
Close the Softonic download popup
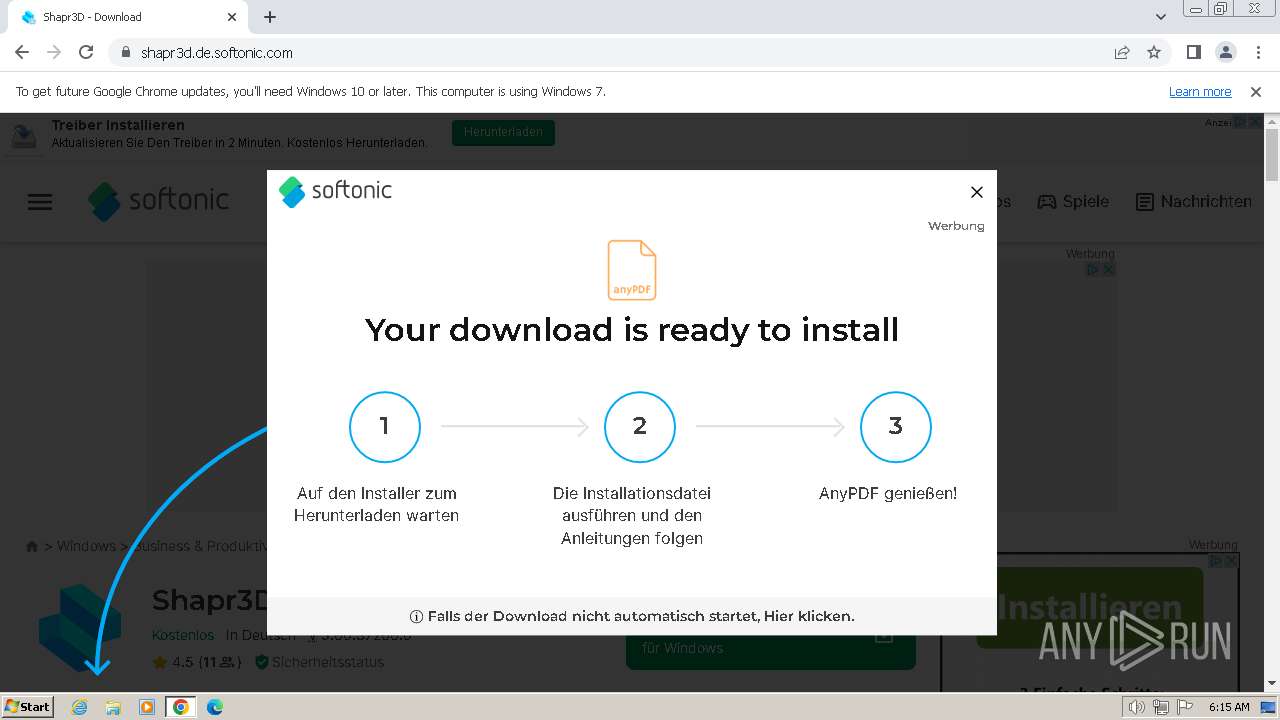click(x=977, y=192)
